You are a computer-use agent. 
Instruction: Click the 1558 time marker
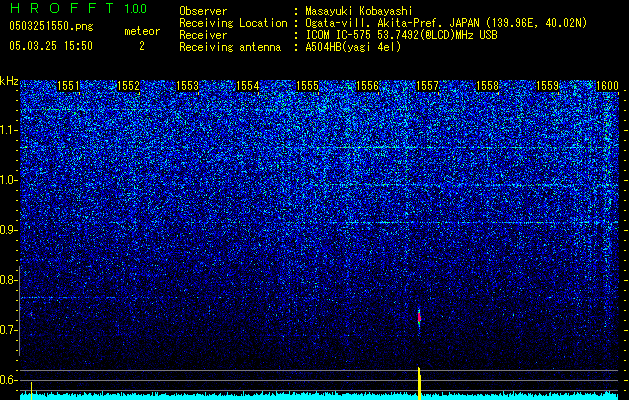click(487, 86)
